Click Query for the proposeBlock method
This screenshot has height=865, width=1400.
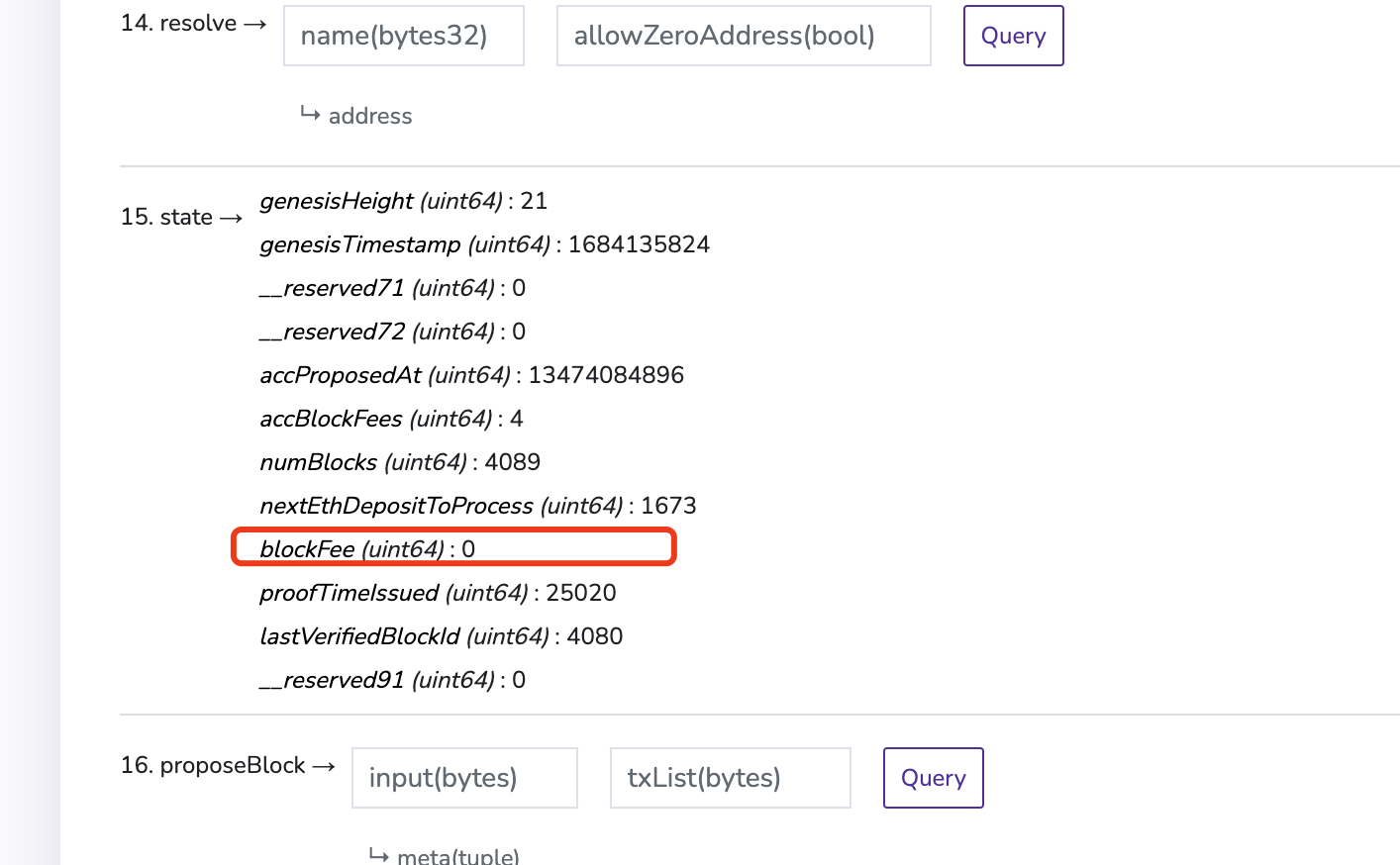point(932,778)
